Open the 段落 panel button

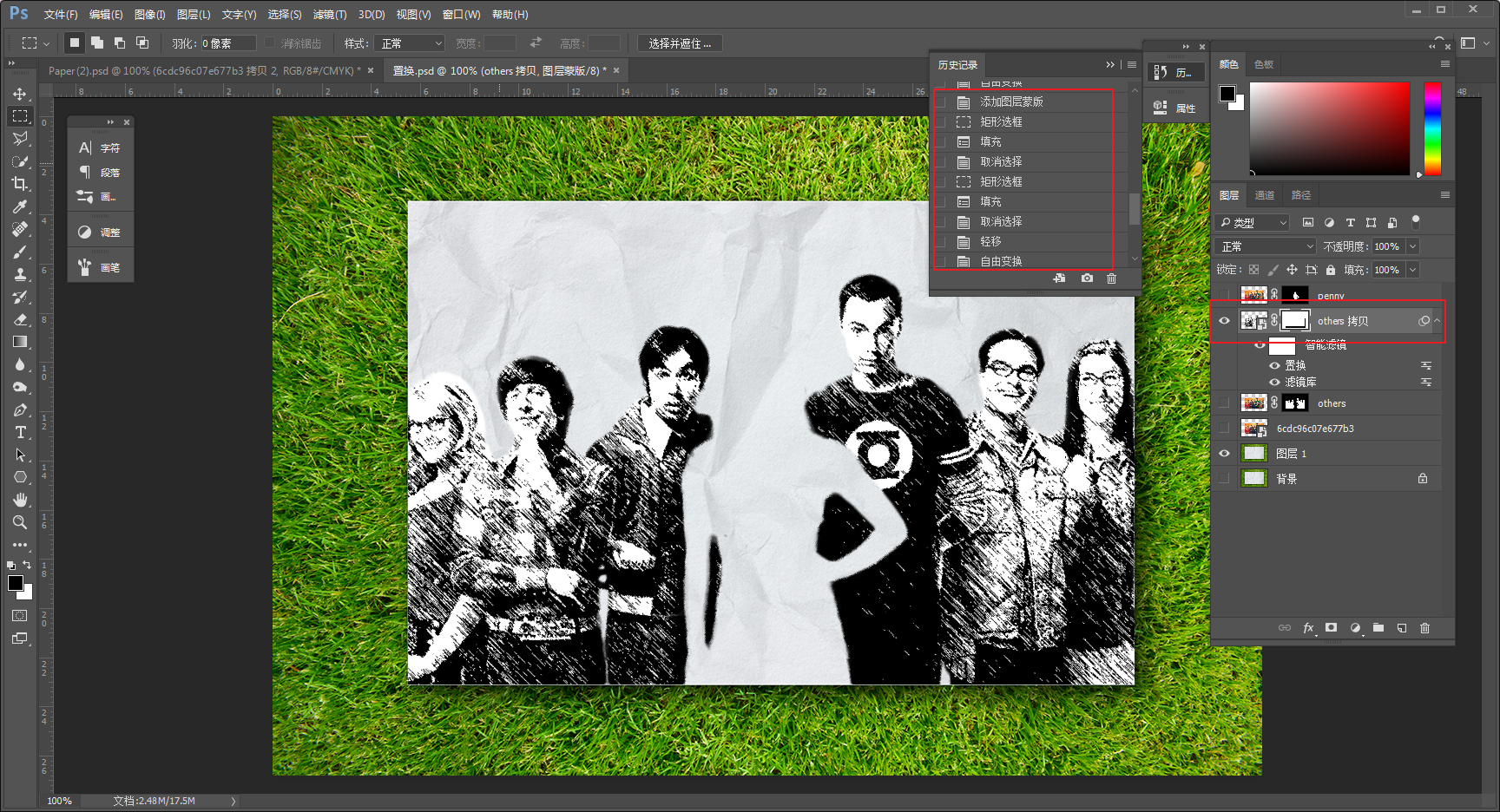(x=100, y=173)
